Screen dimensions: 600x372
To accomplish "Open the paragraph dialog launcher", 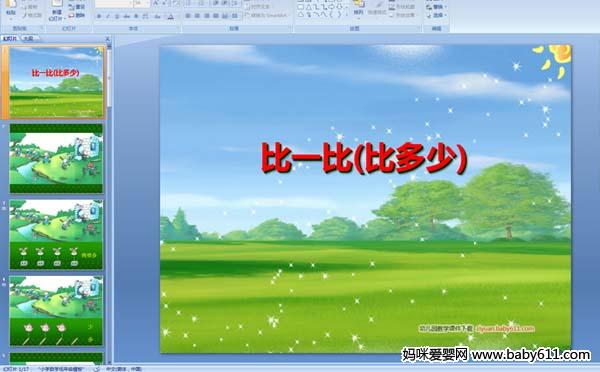I will point(290,28).
